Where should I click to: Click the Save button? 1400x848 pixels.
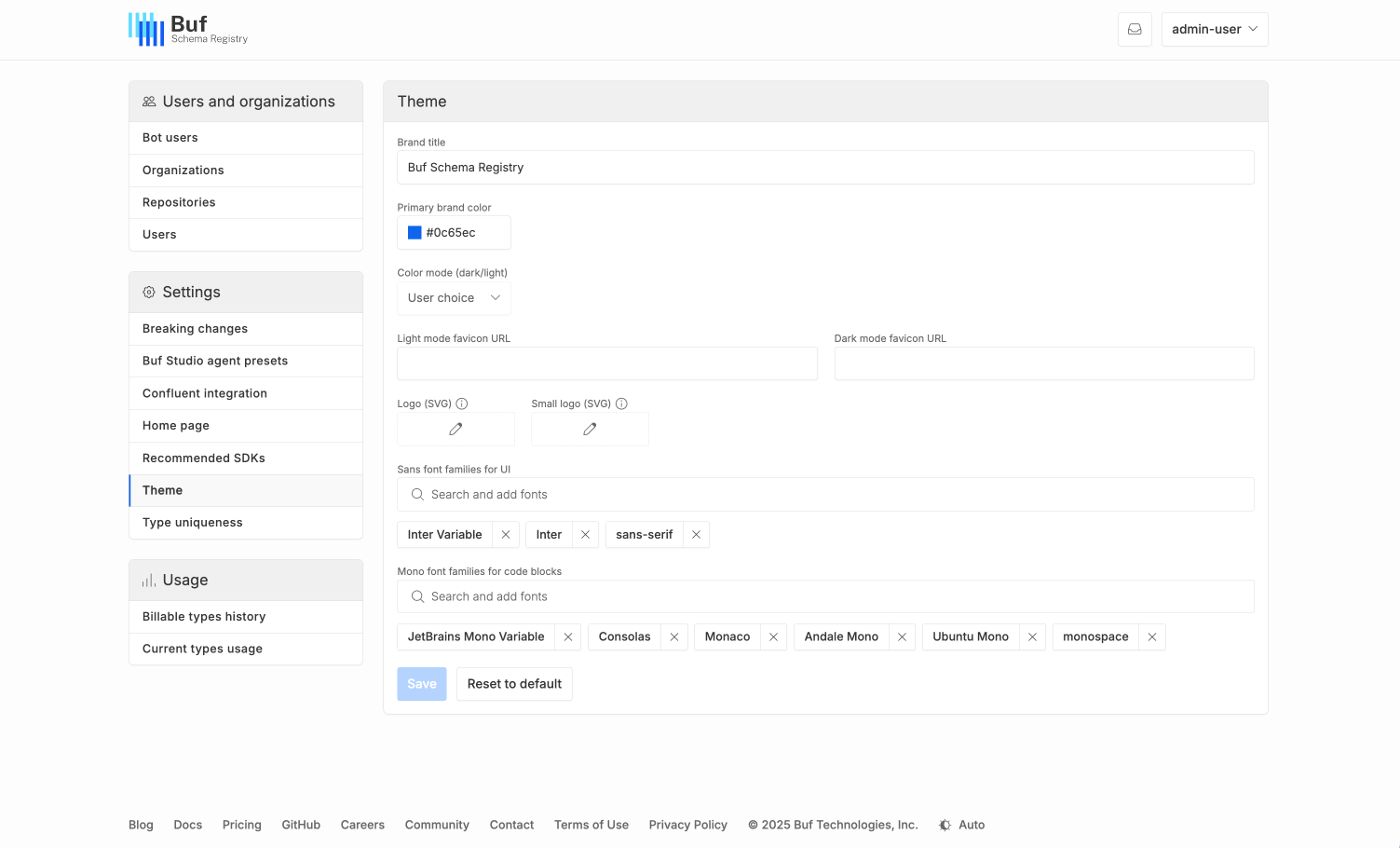click(422, 684)
